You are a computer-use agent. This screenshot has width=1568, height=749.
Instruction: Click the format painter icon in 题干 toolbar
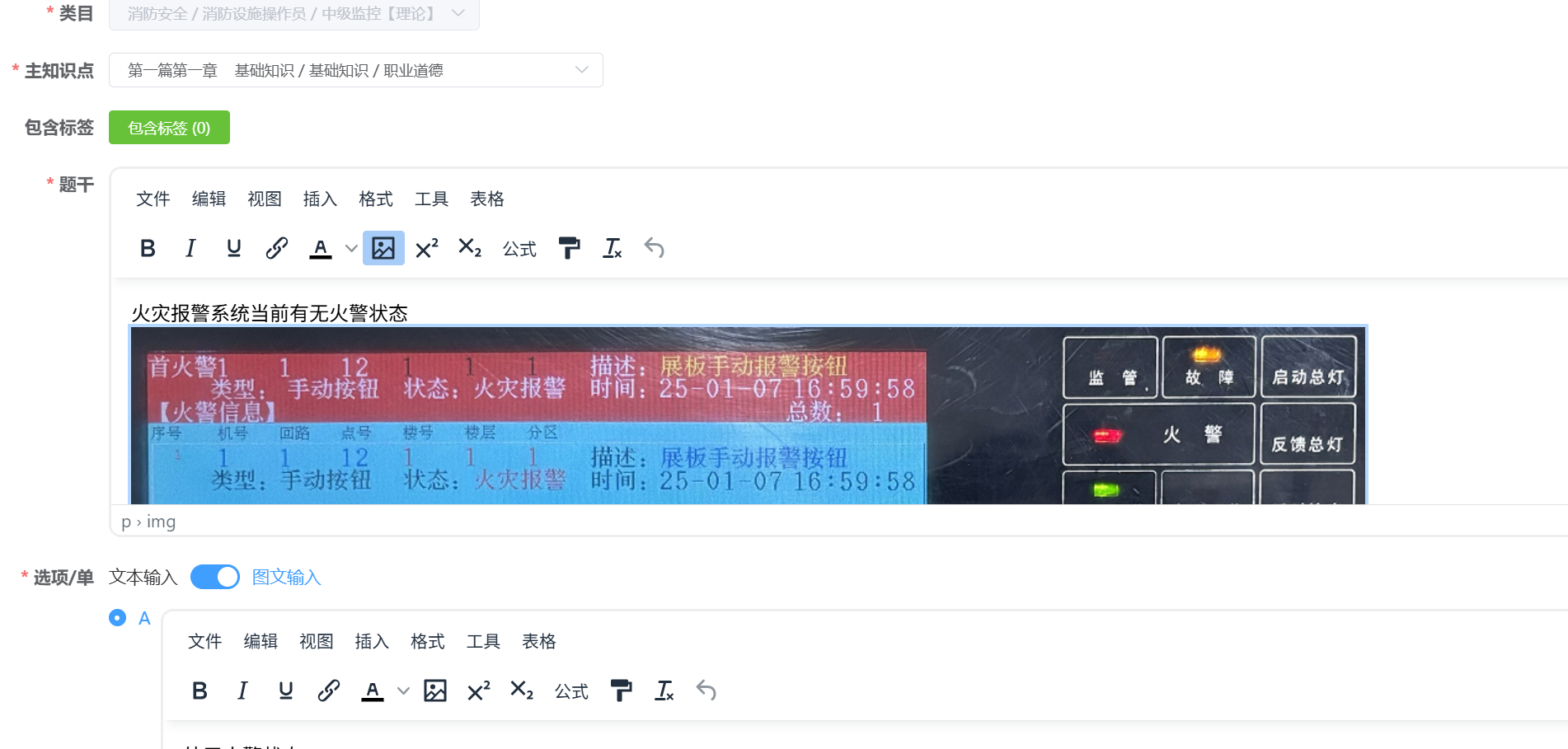(x=569, y=248)
